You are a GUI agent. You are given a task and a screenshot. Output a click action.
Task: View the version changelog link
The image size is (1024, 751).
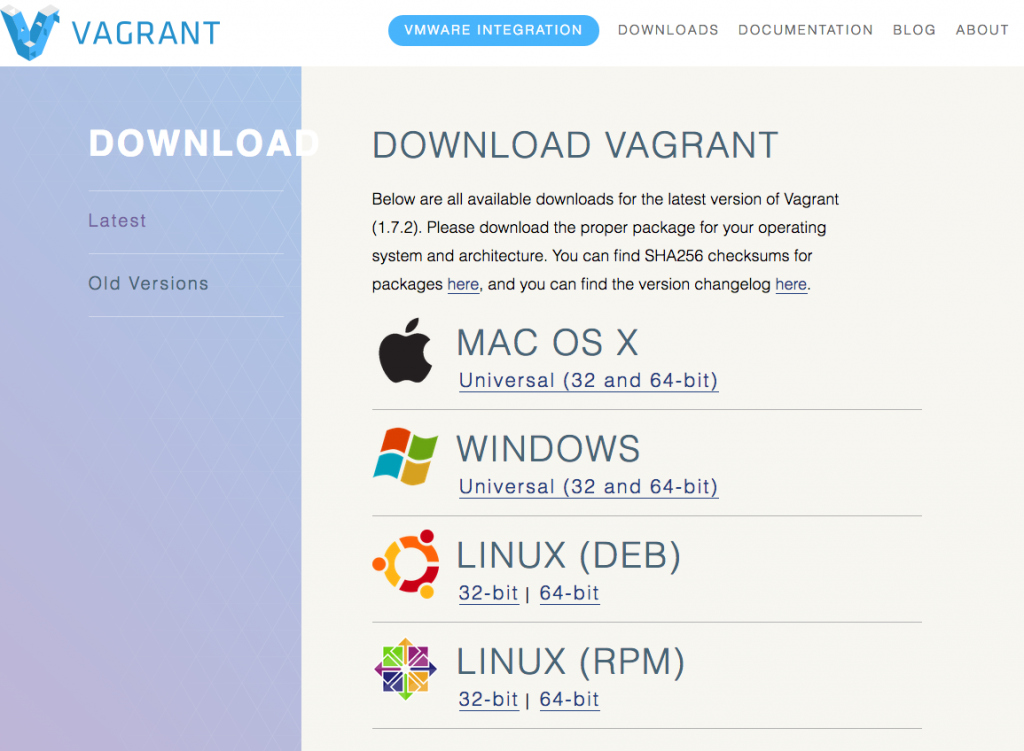(791, 284)
